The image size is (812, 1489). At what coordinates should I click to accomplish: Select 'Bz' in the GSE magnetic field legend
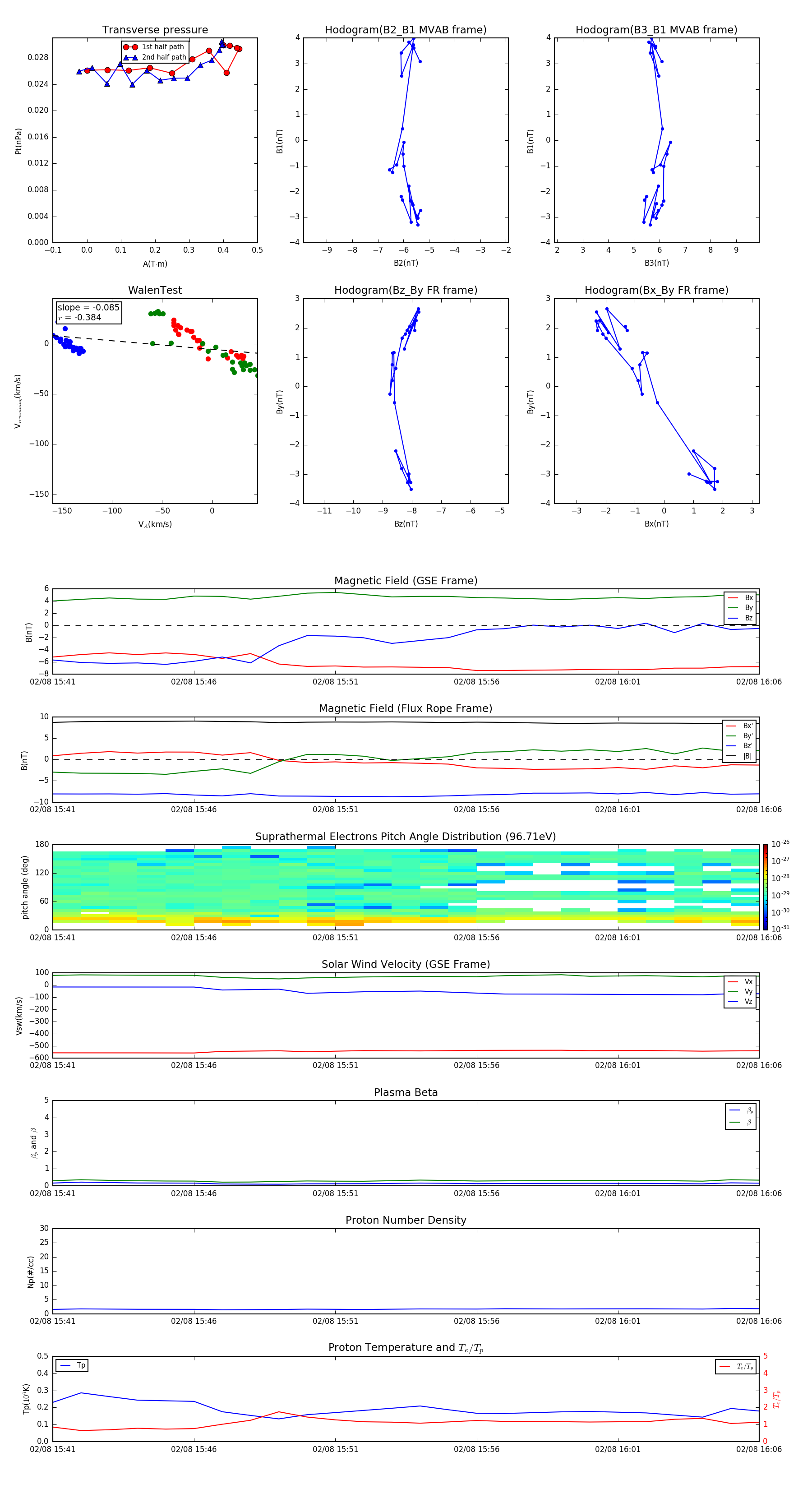(x=740, y=618)
